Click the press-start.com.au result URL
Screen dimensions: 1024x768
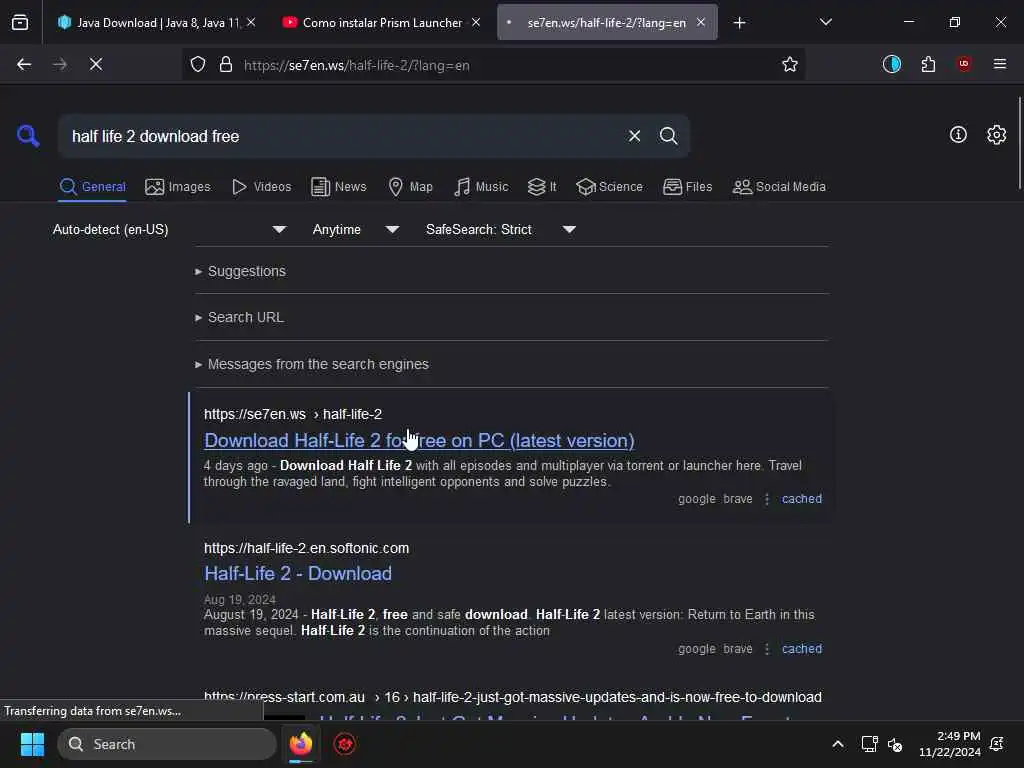click(513, 697)
